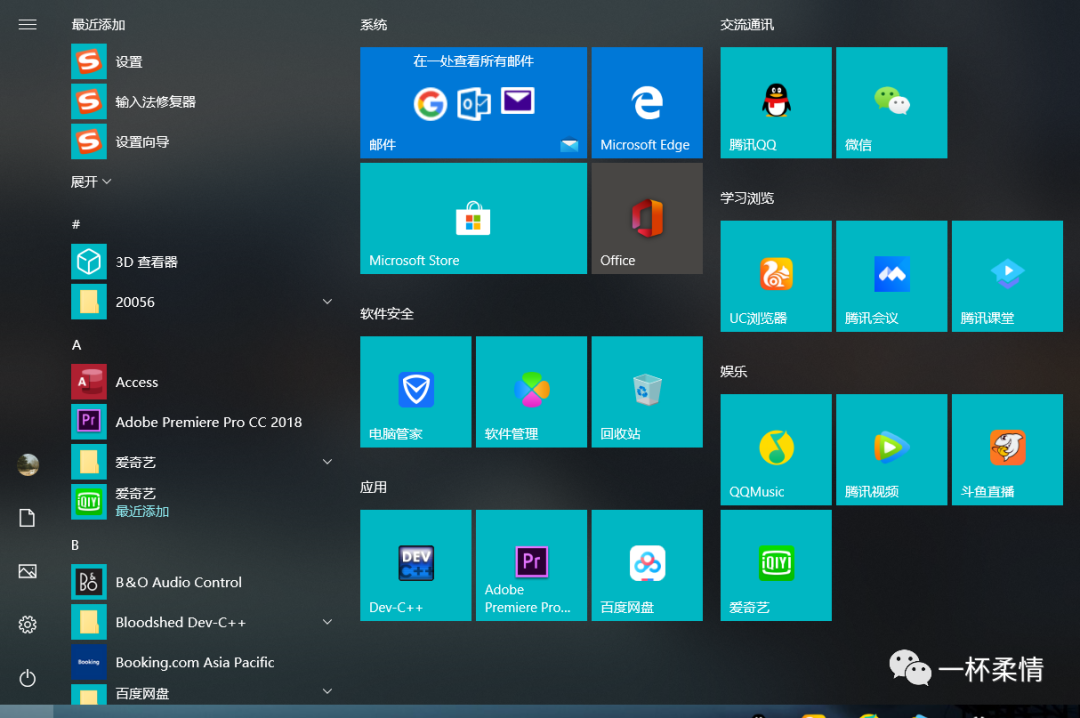The height and width of the screenshot is (718, 1080).
Task: Open the user account picture
Action: pos(28,464)
